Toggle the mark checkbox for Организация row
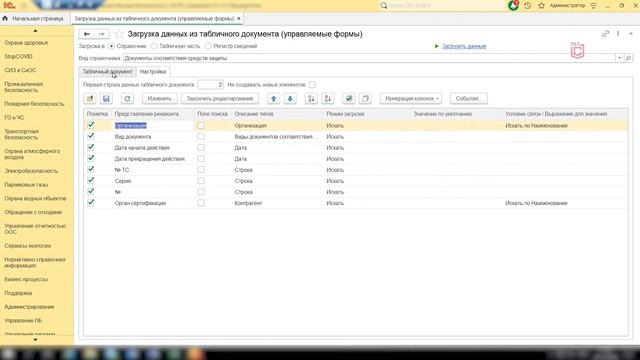The height and width of the screenshot is (360, 640). pos(91,125)
